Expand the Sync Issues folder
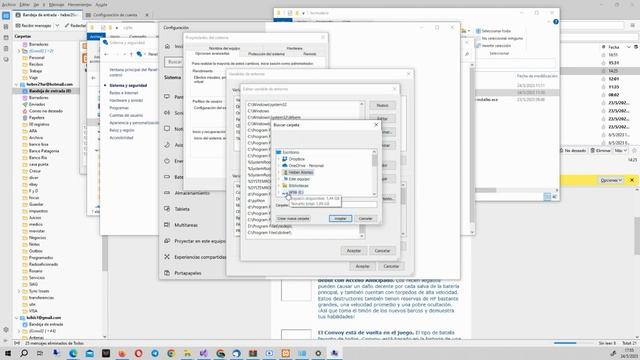 pos(19,291)
